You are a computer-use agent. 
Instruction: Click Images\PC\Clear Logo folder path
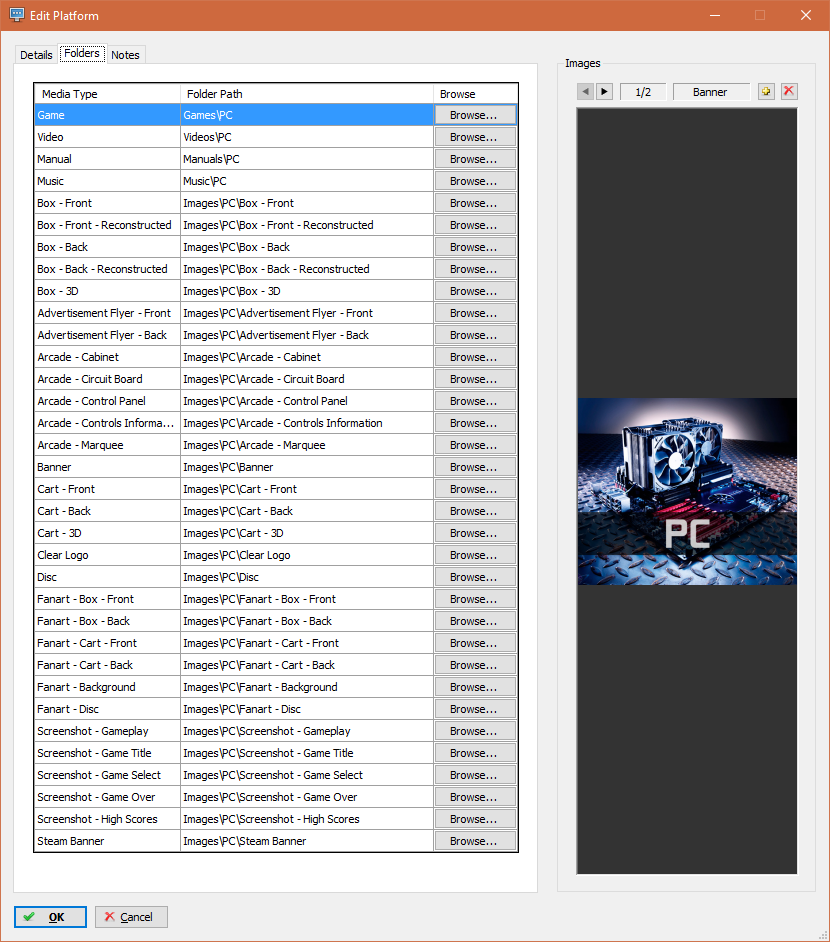click(307, 555)
